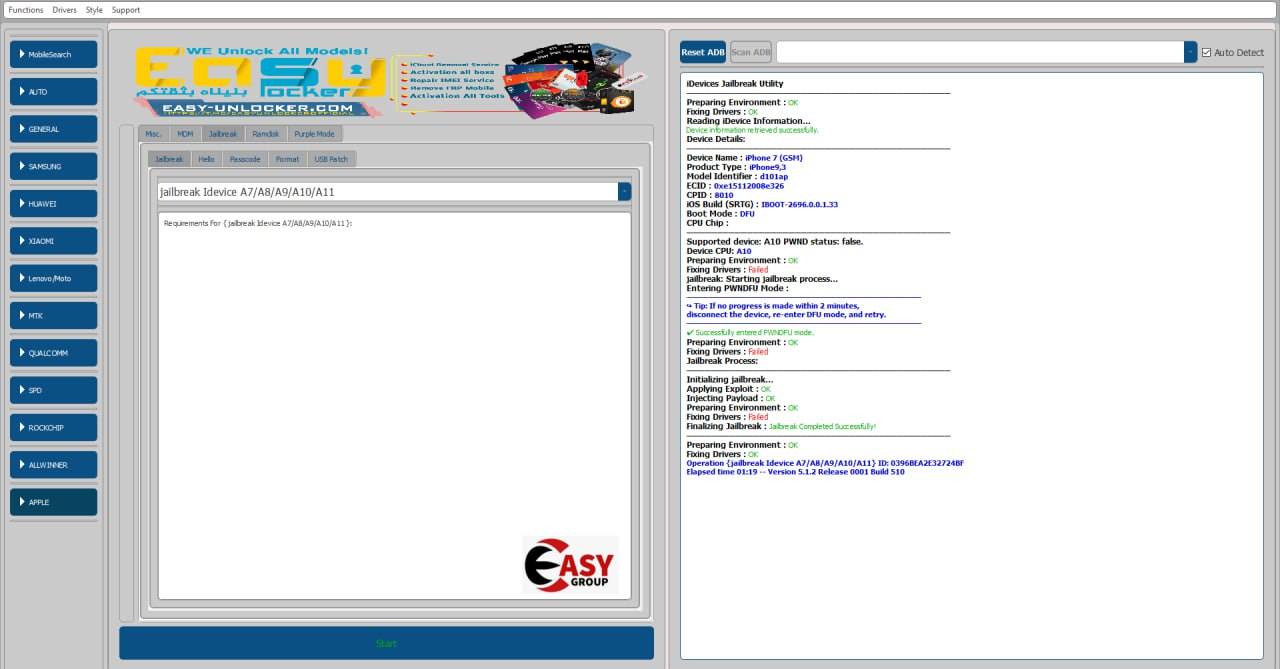Switch to the Hello sub-tab
The image size is (1280, 669).
[206, 159]
